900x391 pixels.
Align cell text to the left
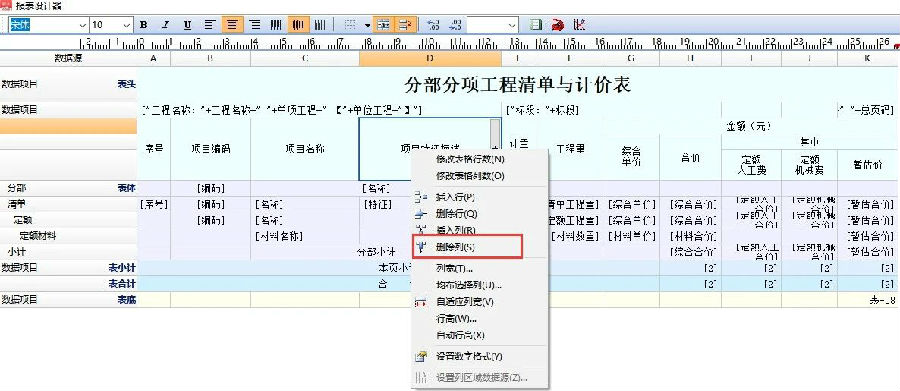(210, 25)
